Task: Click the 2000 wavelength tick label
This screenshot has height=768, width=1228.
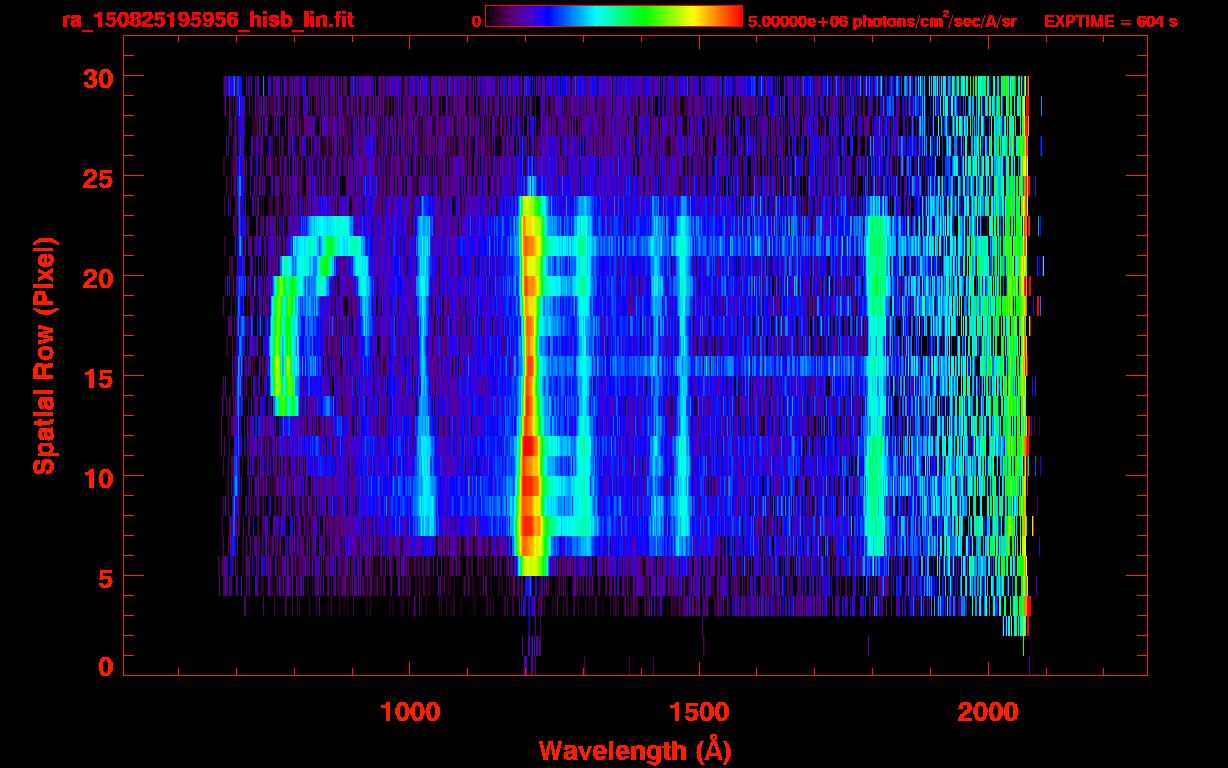Action: point(988,712)
